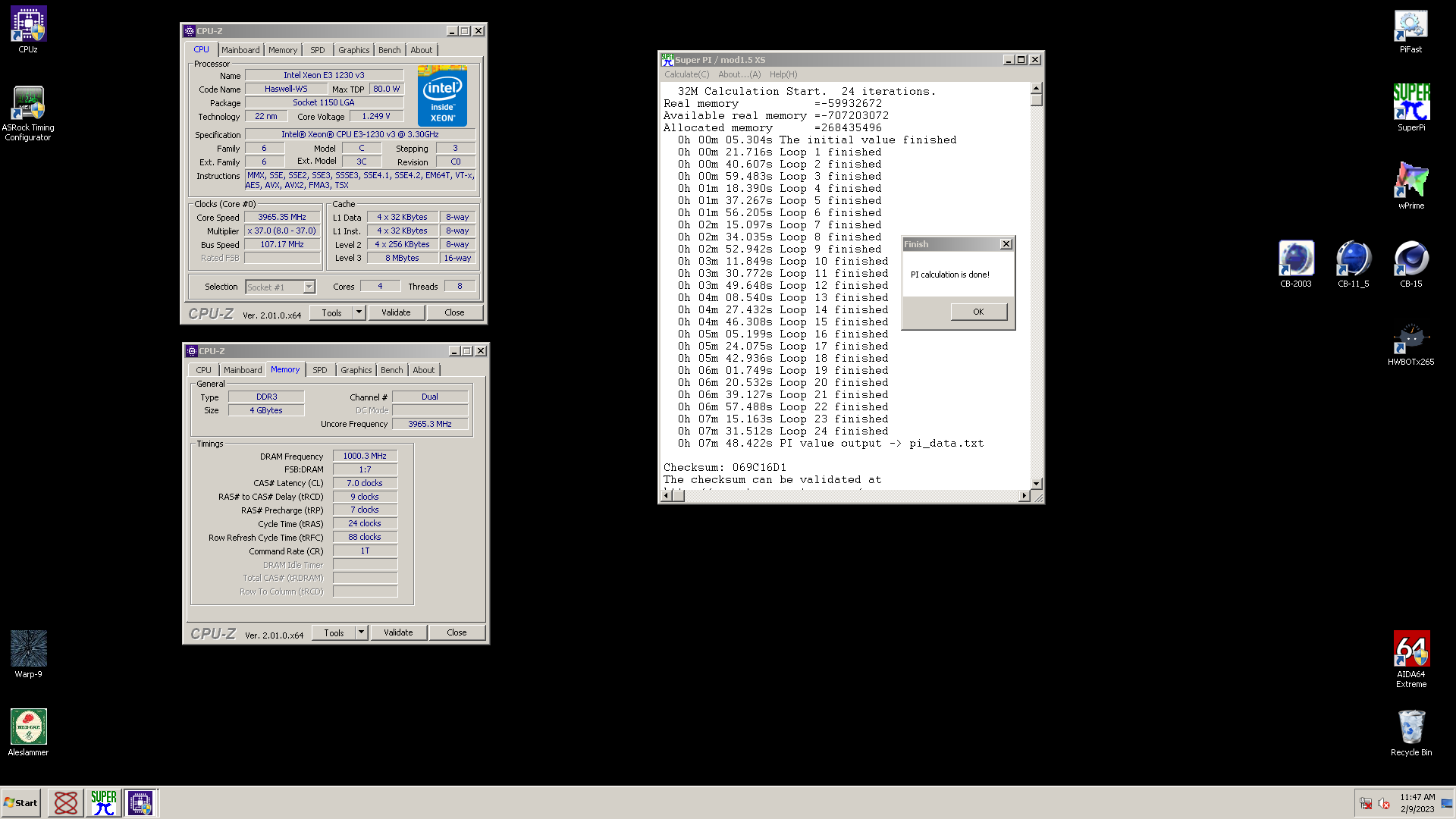The width and height of the screenshot is (1456, 819).
Task: Click the volume tray icon
Action: click(1384, 803)
